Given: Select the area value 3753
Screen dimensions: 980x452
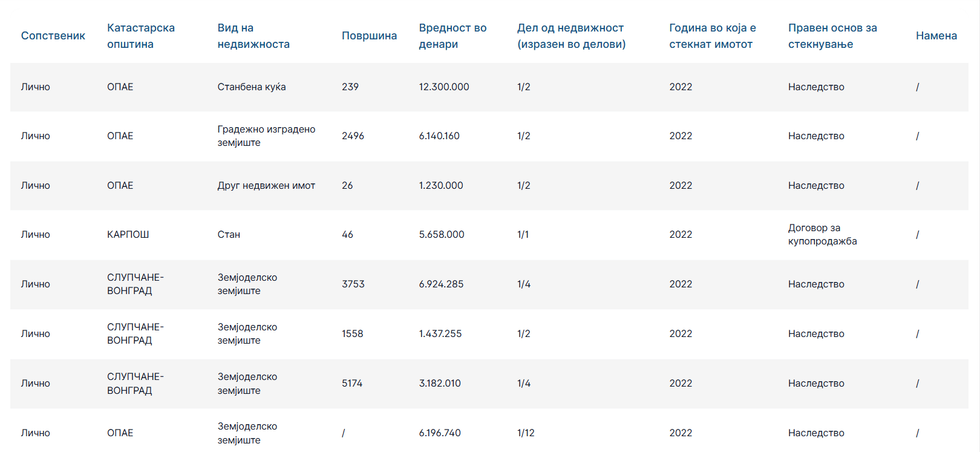Looking at the screenshot, I should click(353, 284).
